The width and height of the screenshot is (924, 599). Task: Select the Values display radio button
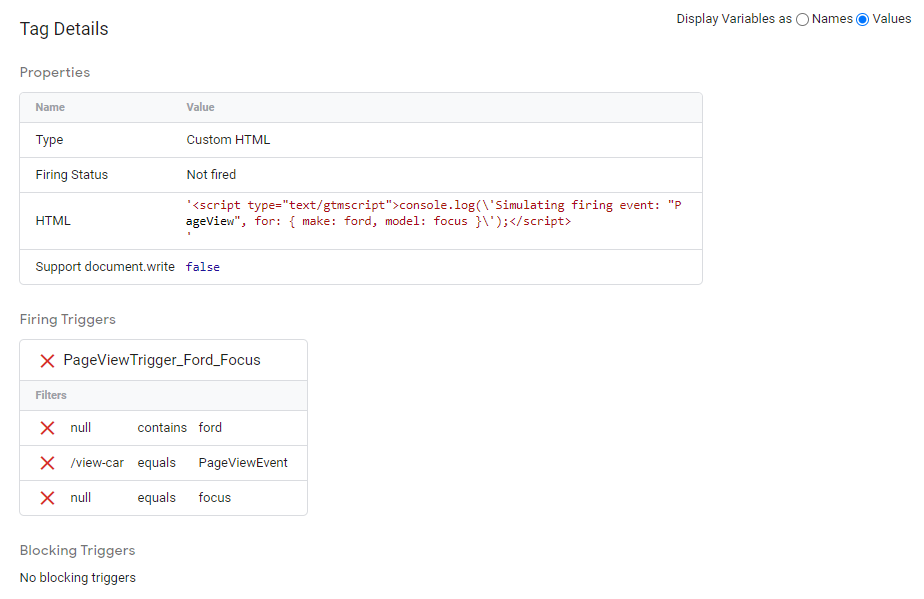862,20
